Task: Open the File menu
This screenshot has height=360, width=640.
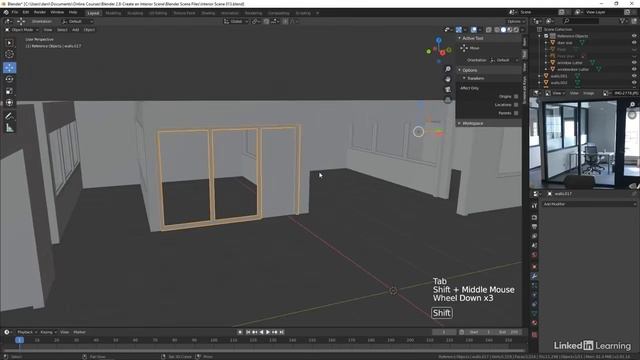Action: pyautogui.click(x=15, y=13)
